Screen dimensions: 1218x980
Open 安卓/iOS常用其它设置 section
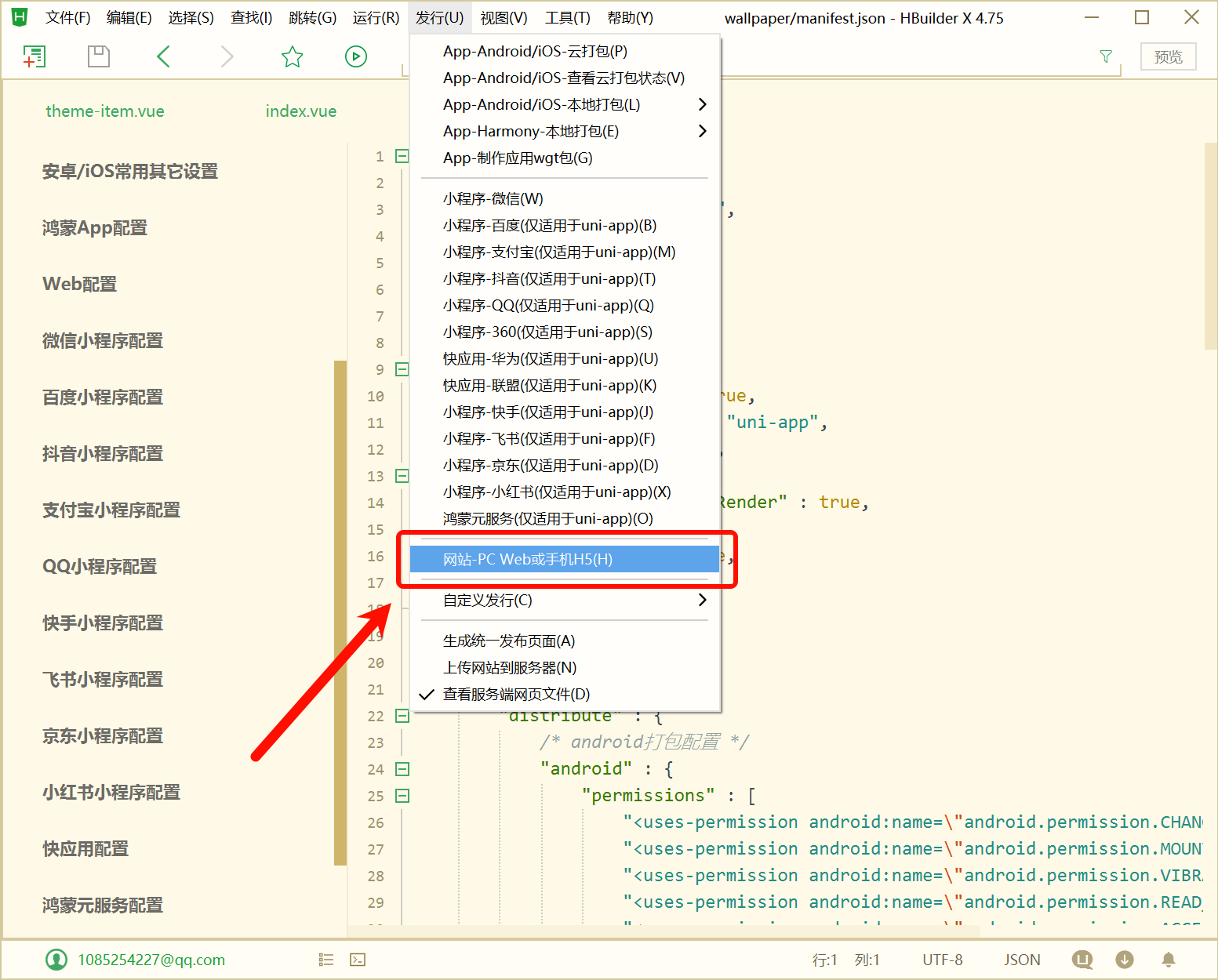coord(130,172)
